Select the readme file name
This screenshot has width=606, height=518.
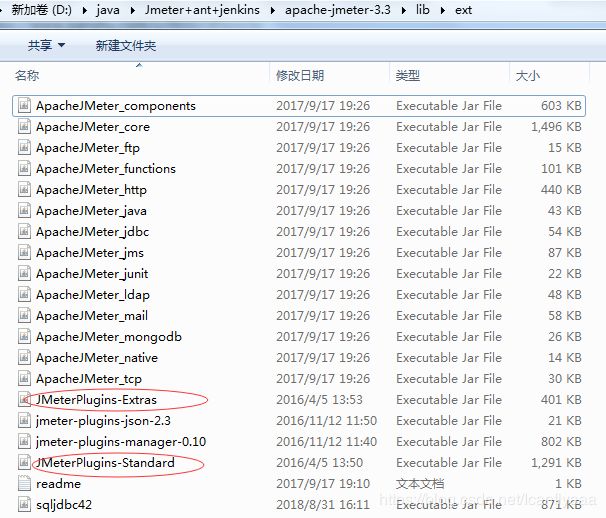point(58,484)
